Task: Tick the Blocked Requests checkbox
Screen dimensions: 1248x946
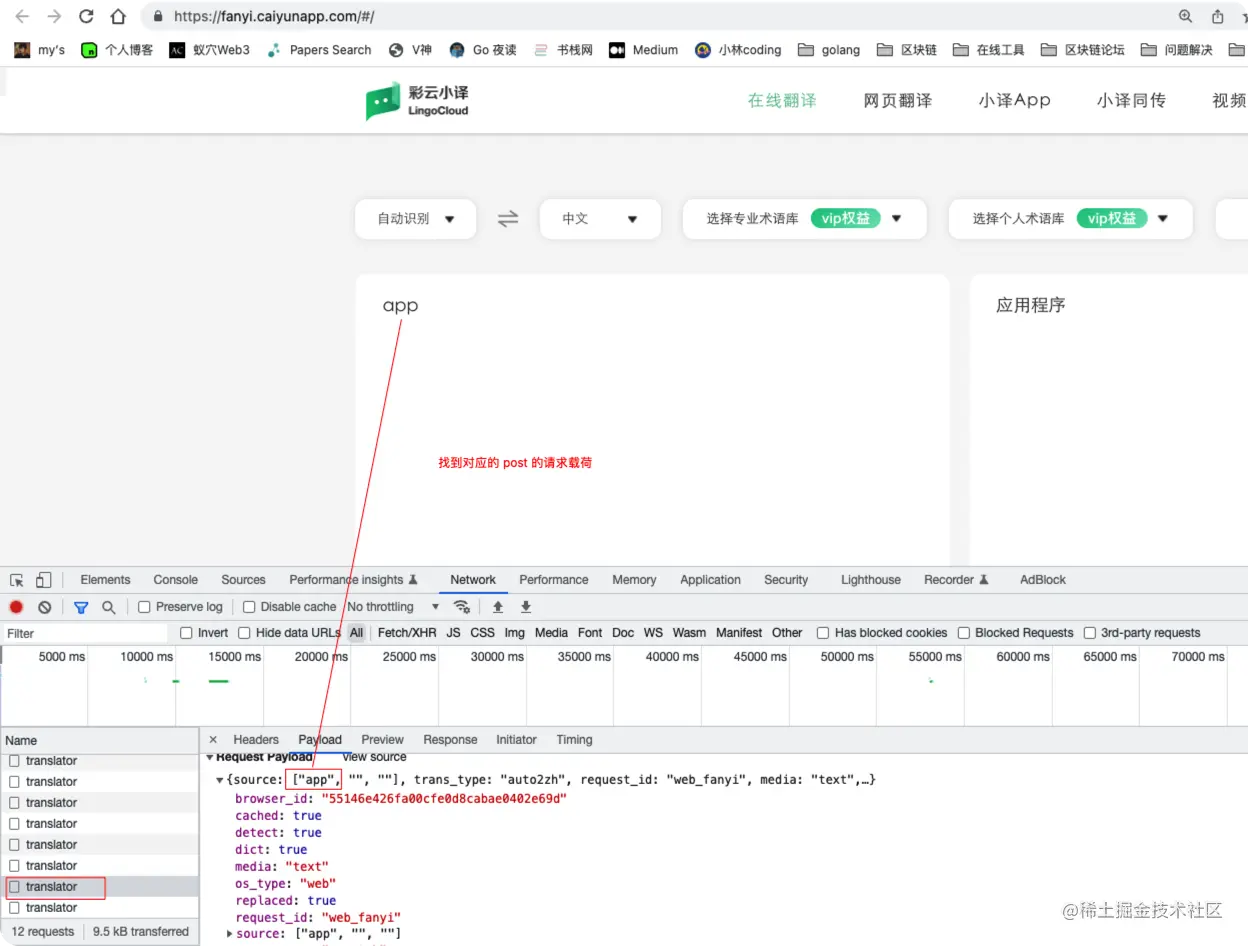Action: click(x=964, y=633)
